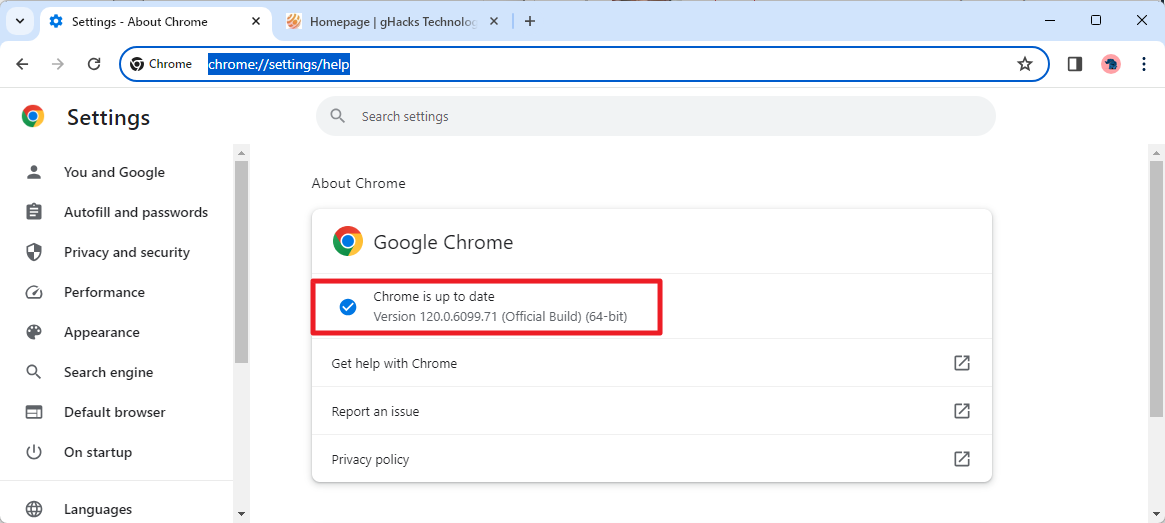Viewport: 1165px width, 523px height.
Task: Click the person icon for You and Google
Action: pos(34,172)
